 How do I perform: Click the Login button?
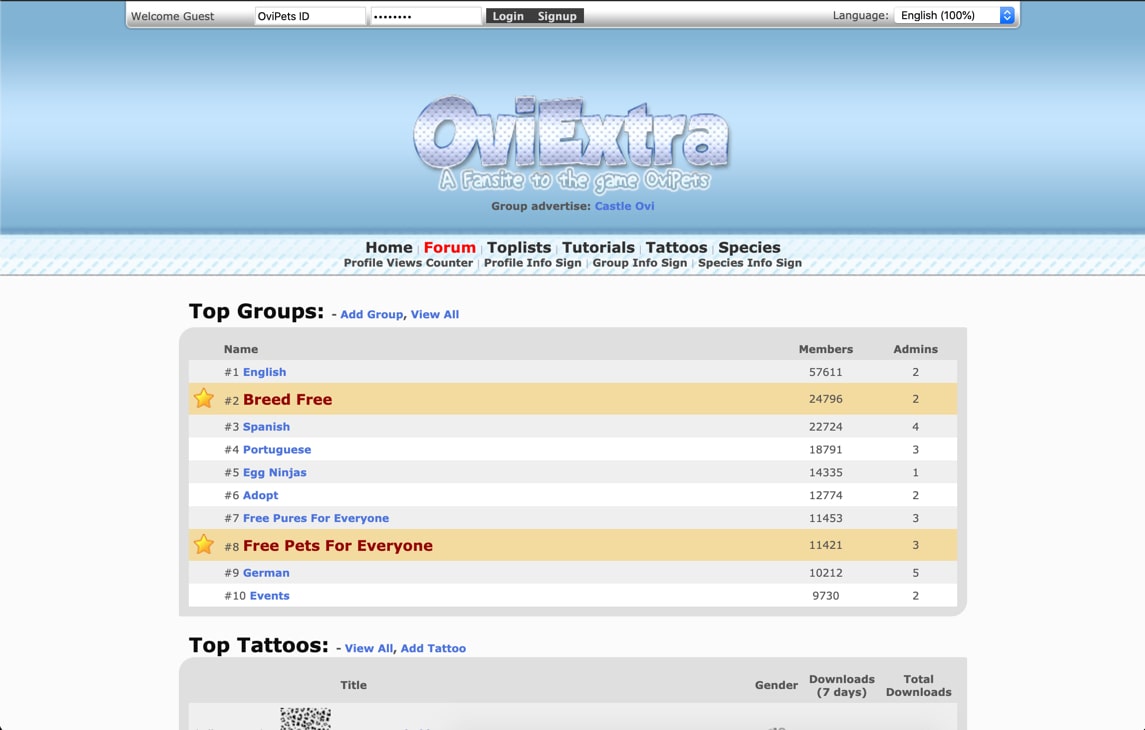click(508, 16)
